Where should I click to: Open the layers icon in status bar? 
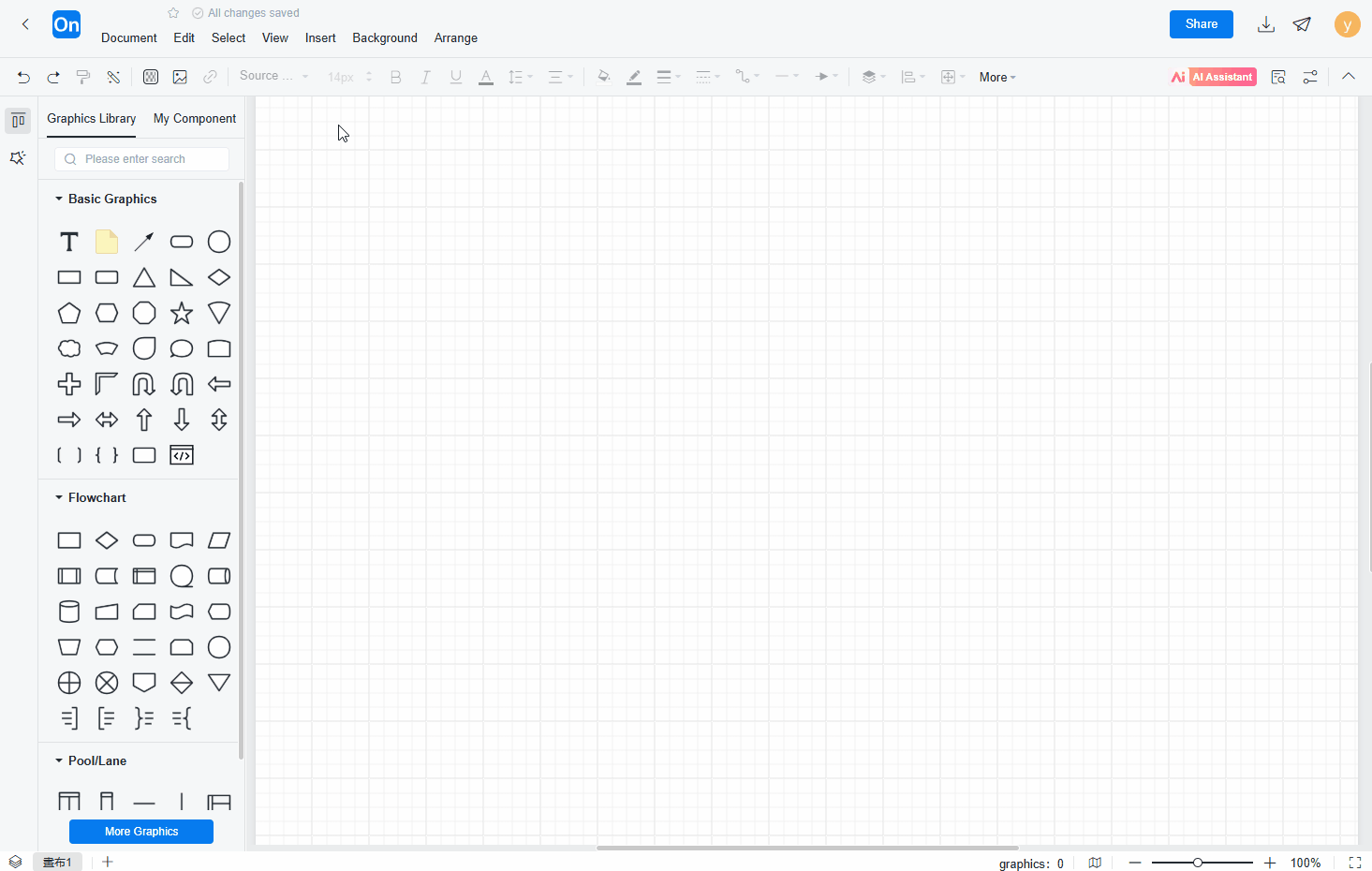click(15, 862)
